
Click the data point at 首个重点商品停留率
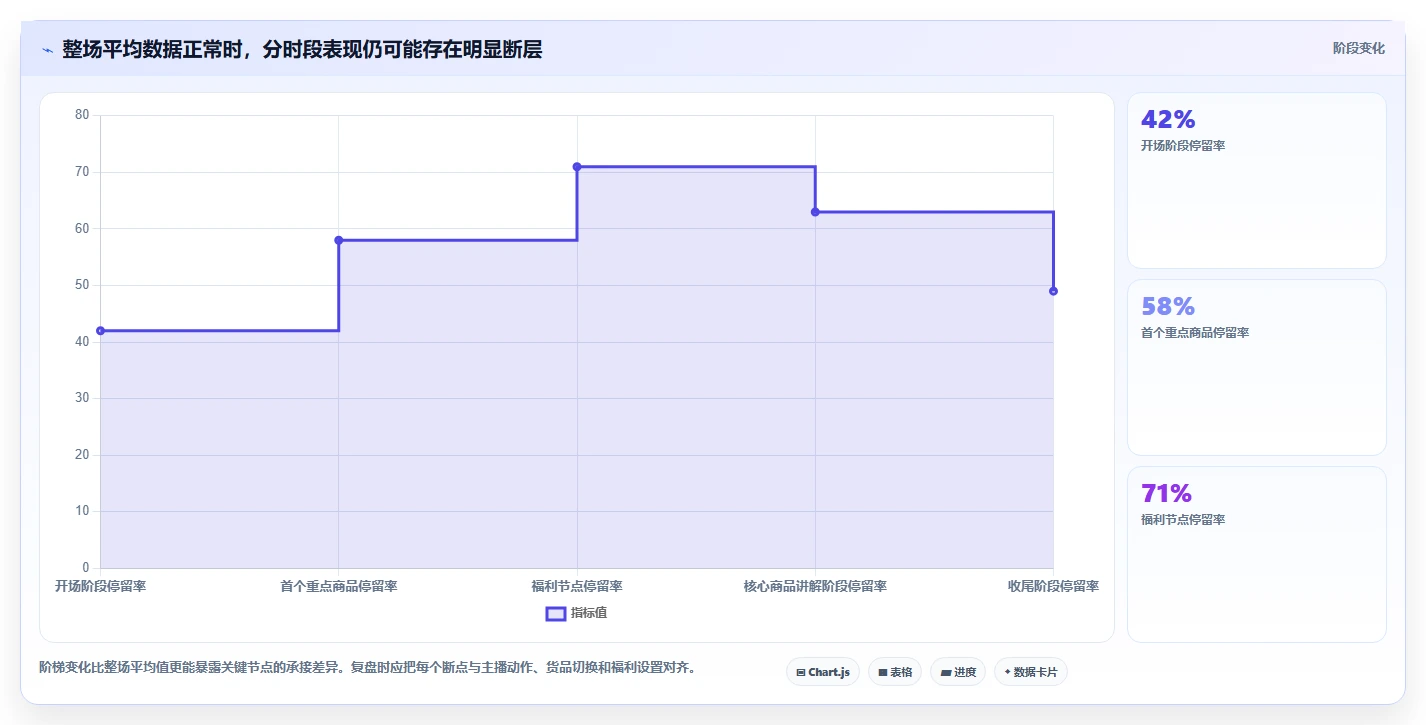coord(339,240)
